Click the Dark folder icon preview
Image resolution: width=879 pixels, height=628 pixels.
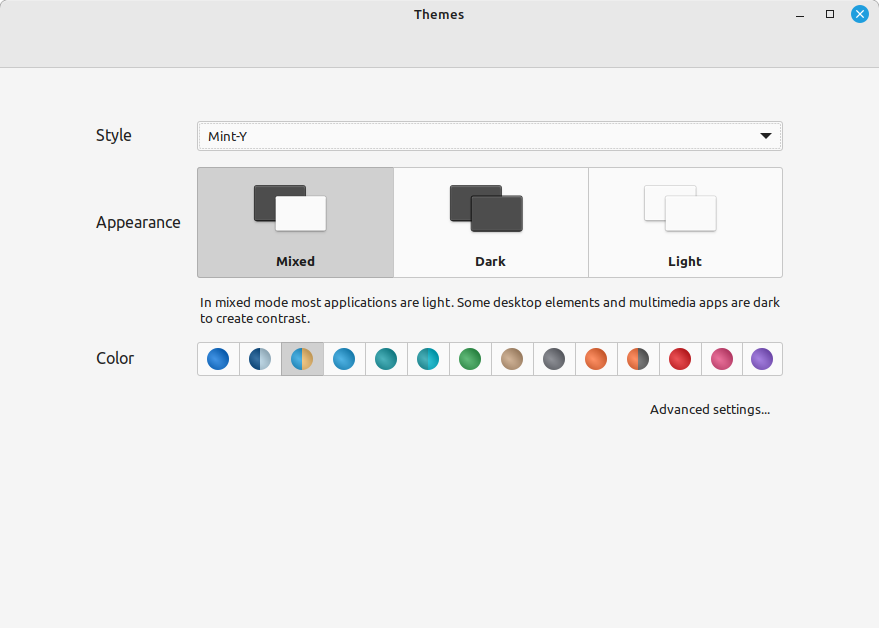490,208
